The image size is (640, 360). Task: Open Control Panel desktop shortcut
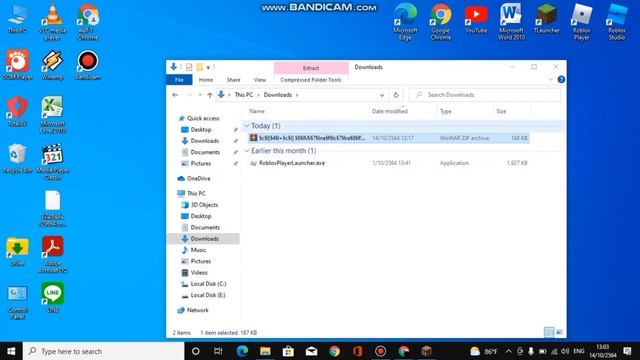pyautogui.click(x=17, y=302)
